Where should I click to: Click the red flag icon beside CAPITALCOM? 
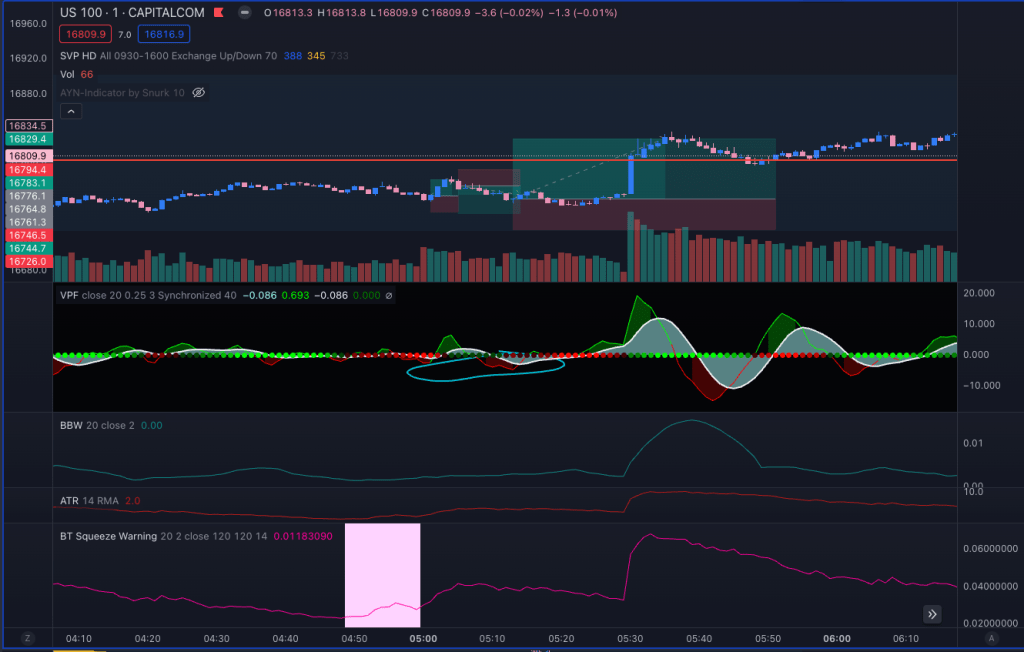click(x=217, y=13)
